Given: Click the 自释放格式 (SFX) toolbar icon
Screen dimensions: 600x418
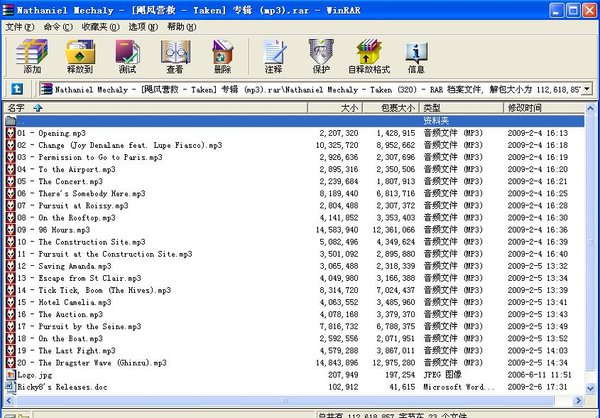Looking at the screenshot, I should coord(368,56).
